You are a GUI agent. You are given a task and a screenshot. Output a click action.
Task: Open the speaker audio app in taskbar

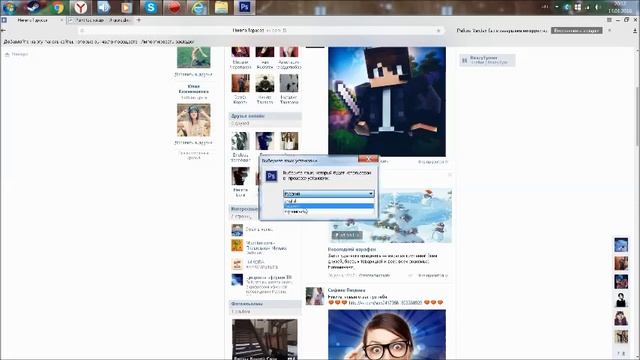[x=103, y=7]
